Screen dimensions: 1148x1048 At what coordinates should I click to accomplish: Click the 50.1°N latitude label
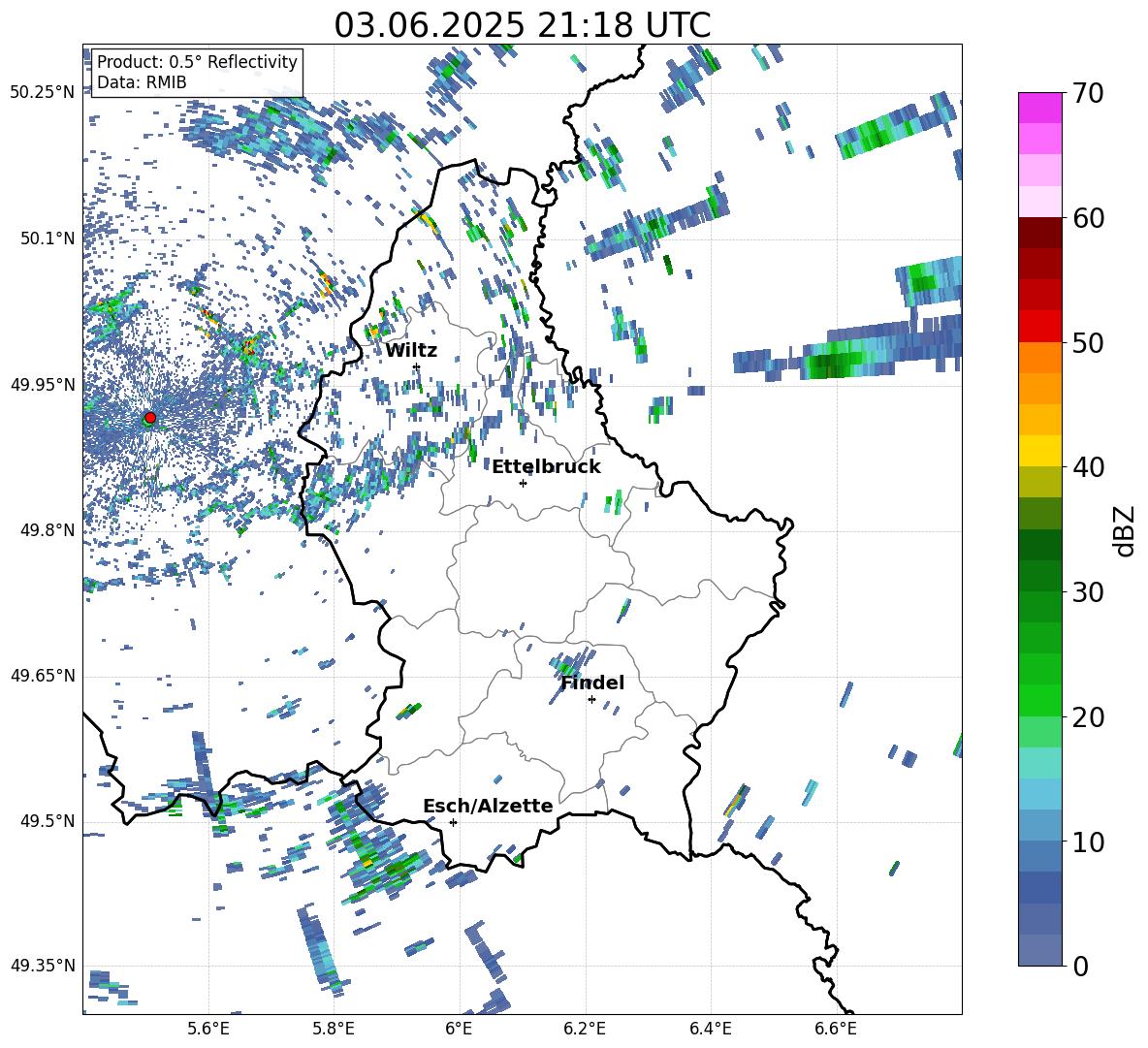pyautogui.click(x=48, y=238)
